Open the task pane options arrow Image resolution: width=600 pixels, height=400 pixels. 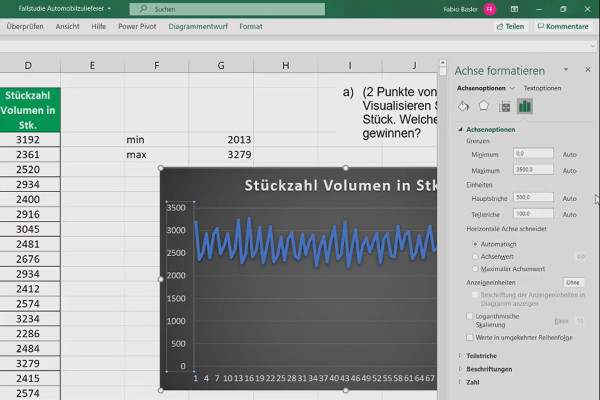(x=566, y=69)
